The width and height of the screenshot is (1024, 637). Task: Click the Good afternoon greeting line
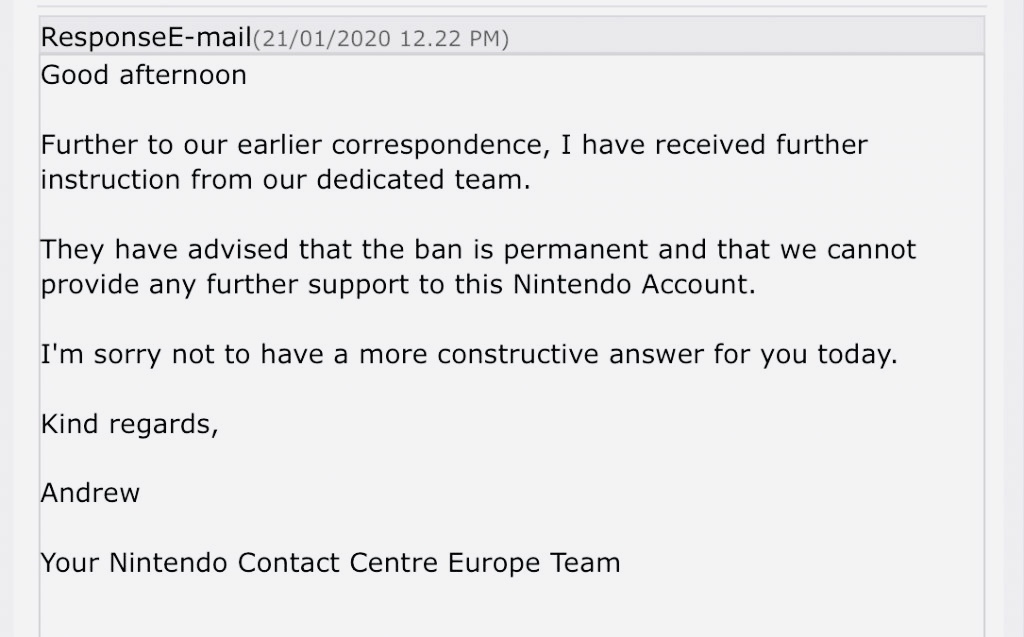click(x=144, y=74)
